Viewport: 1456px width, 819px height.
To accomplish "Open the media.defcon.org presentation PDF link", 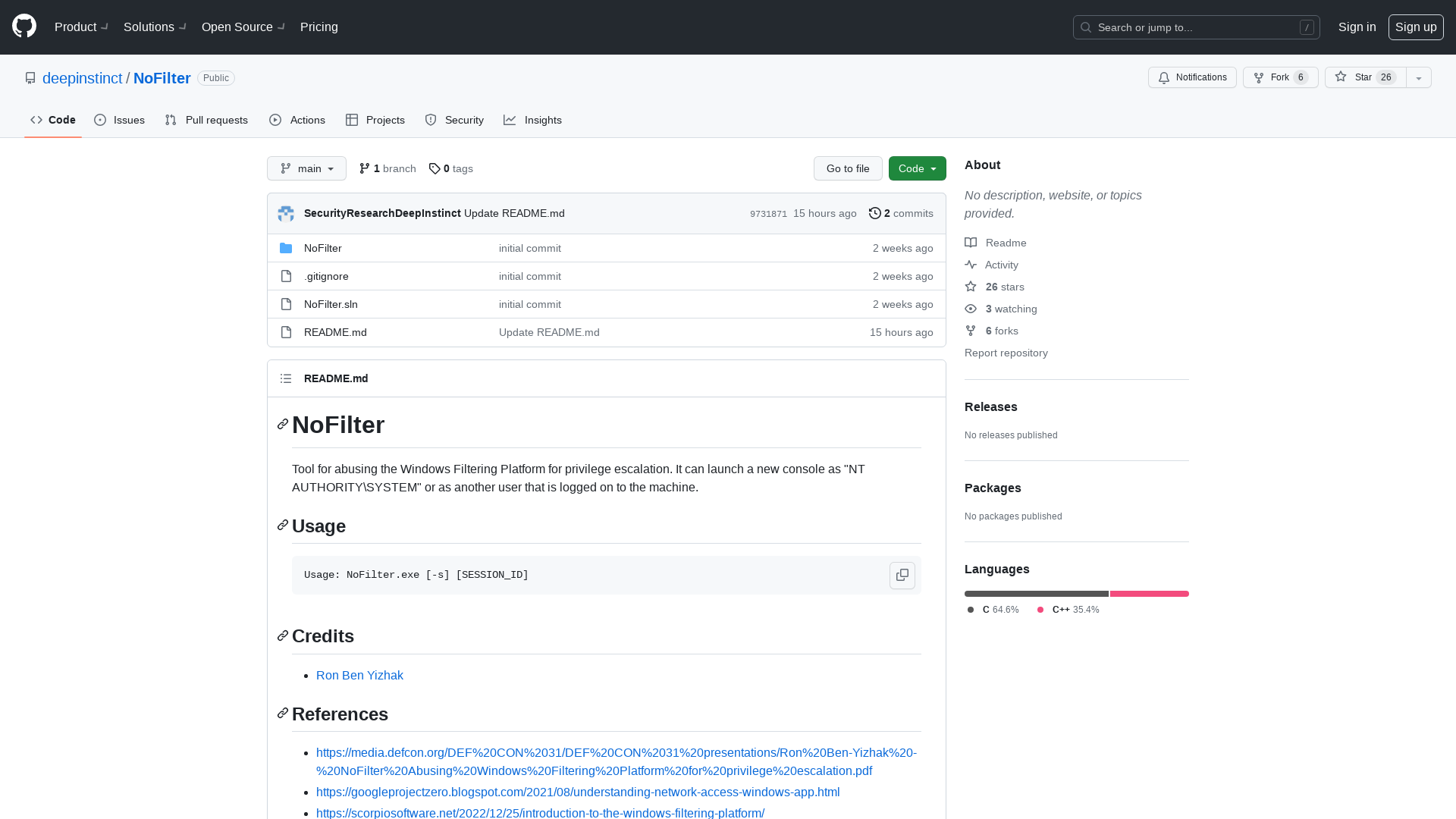I will click(617, 761).
